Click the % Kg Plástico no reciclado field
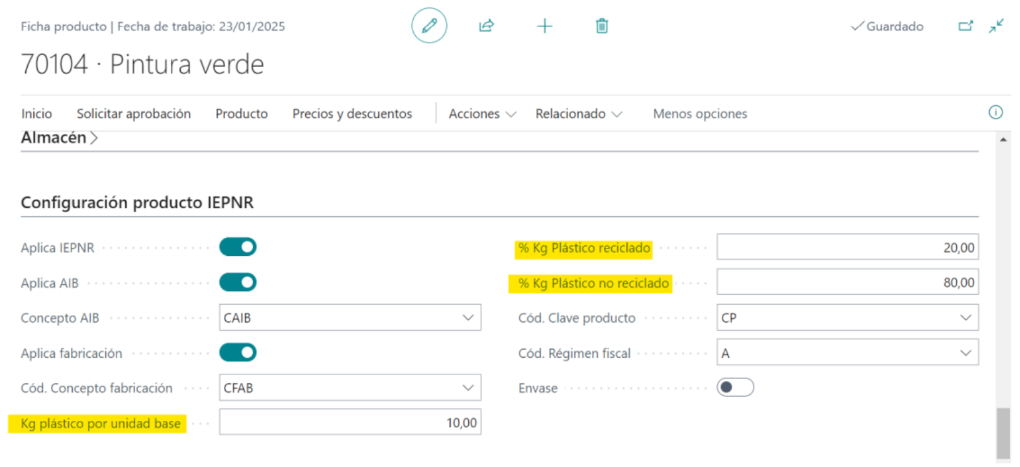 click(848, 282)
